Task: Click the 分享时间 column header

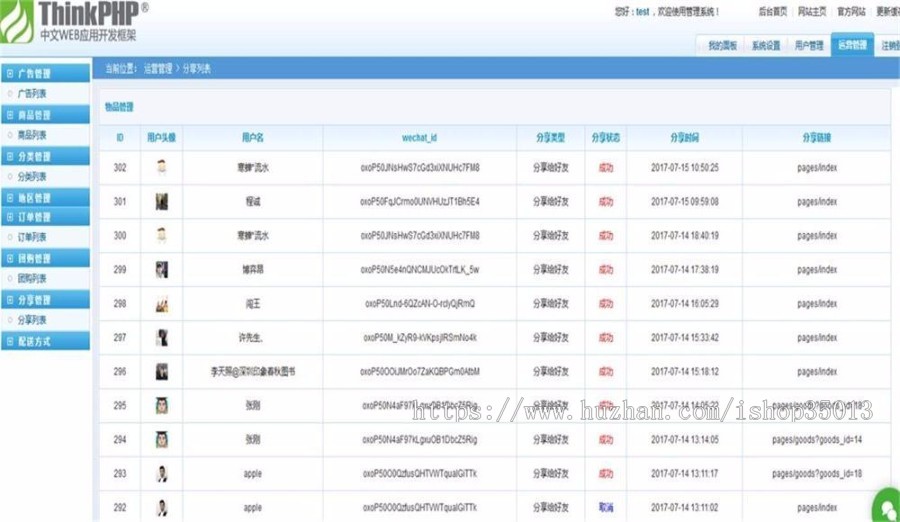Action: [684, 138]
